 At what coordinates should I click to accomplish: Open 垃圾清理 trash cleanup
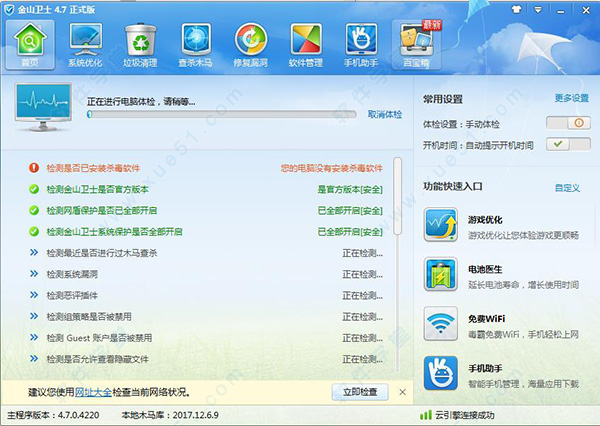click(x=140, y=45)
